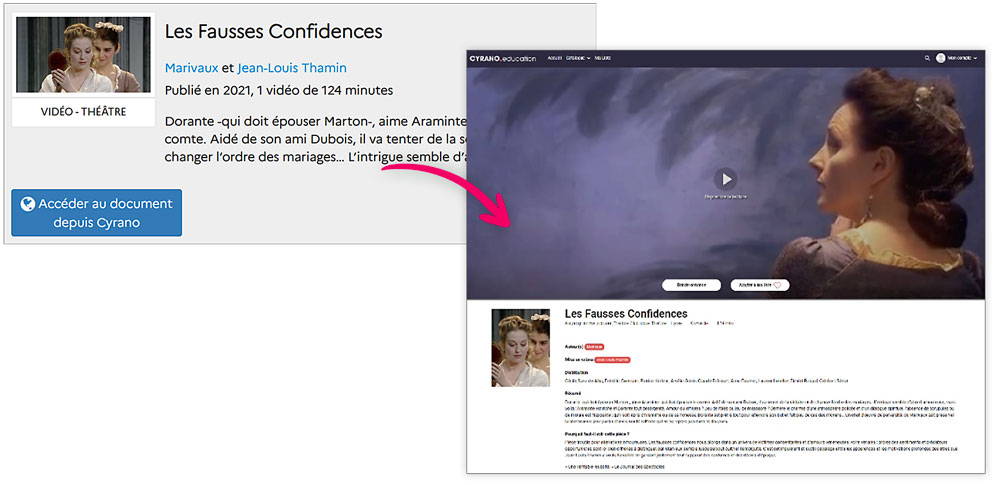Image resolution: width=1000 pixels, height=485 pixels.
Task: Open the Ma liste menu item in Cyrano navbar
Action: [x=603, y=58]
